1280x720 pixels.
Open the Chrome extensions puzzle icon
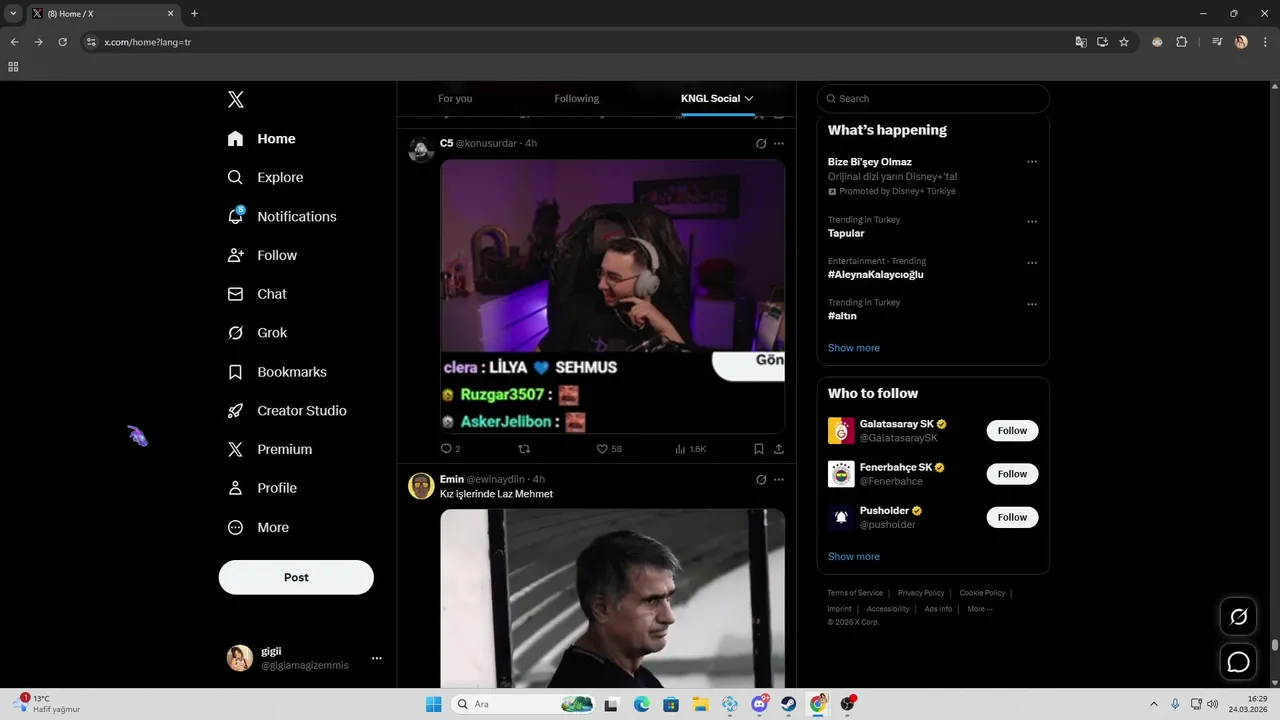click(1182, 42)
